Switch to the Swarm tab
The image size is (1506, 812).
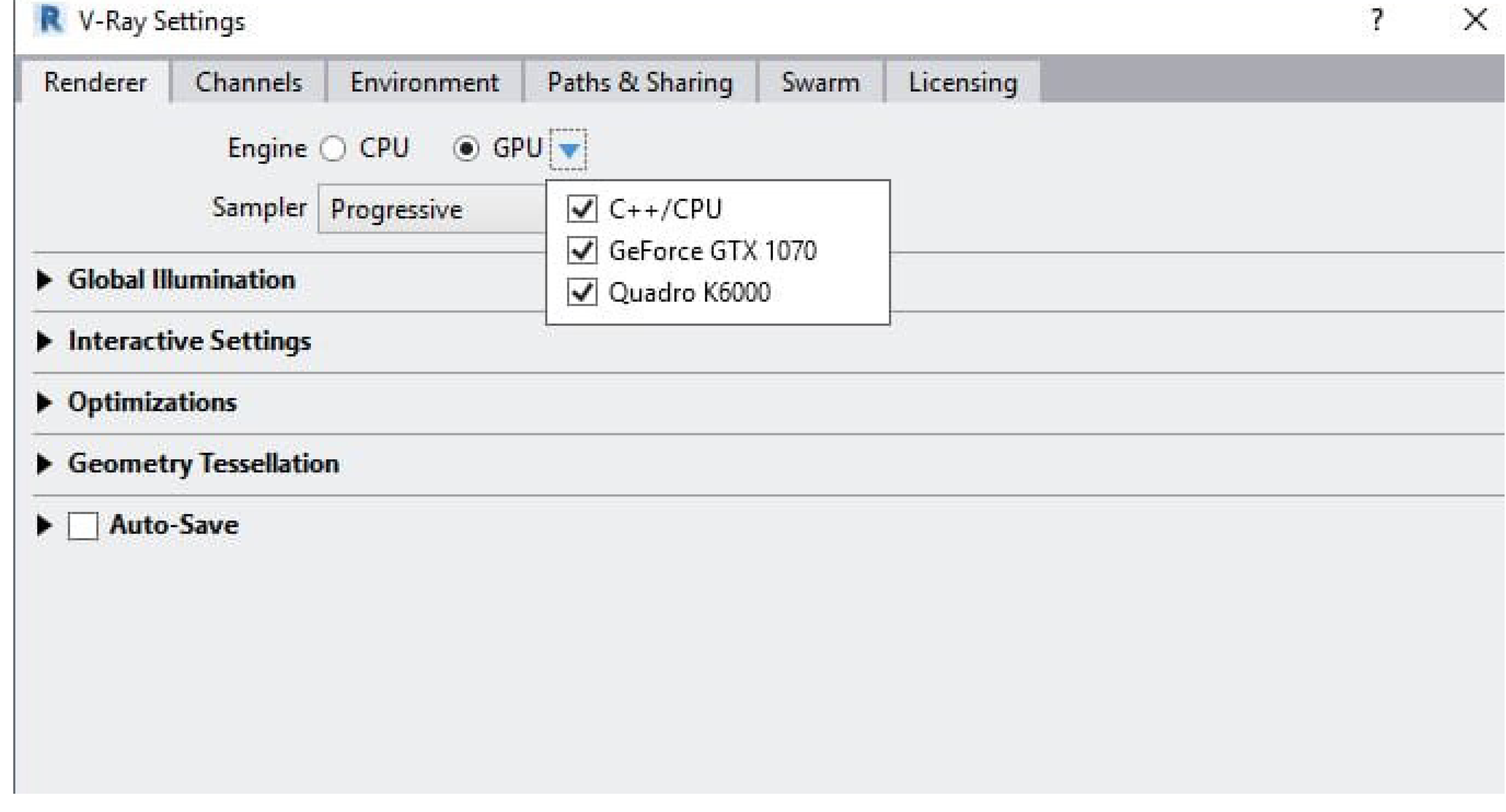[x=821, y=82]
